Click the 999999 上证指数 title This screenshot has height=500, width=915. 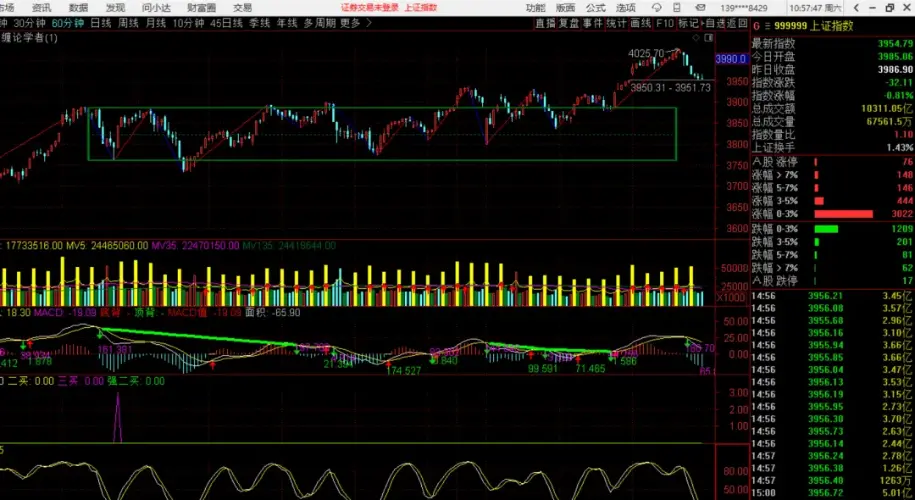(x=814, y=26)
